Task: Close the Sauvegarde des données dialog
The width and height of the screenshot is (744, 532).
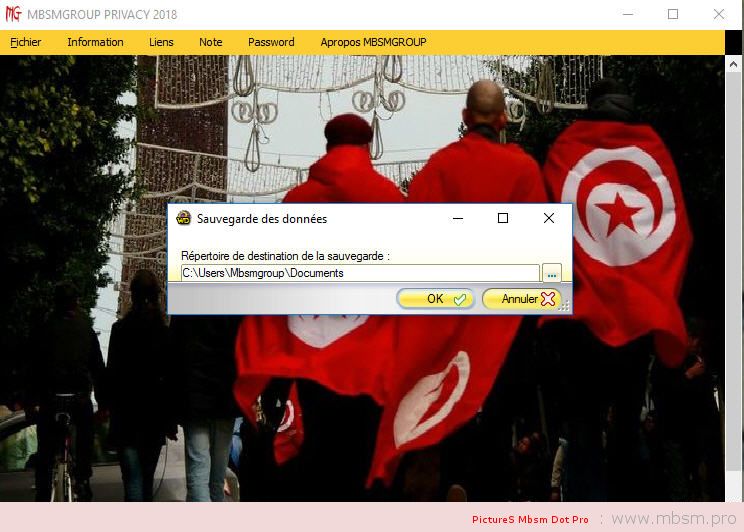Action: [548, 218]
